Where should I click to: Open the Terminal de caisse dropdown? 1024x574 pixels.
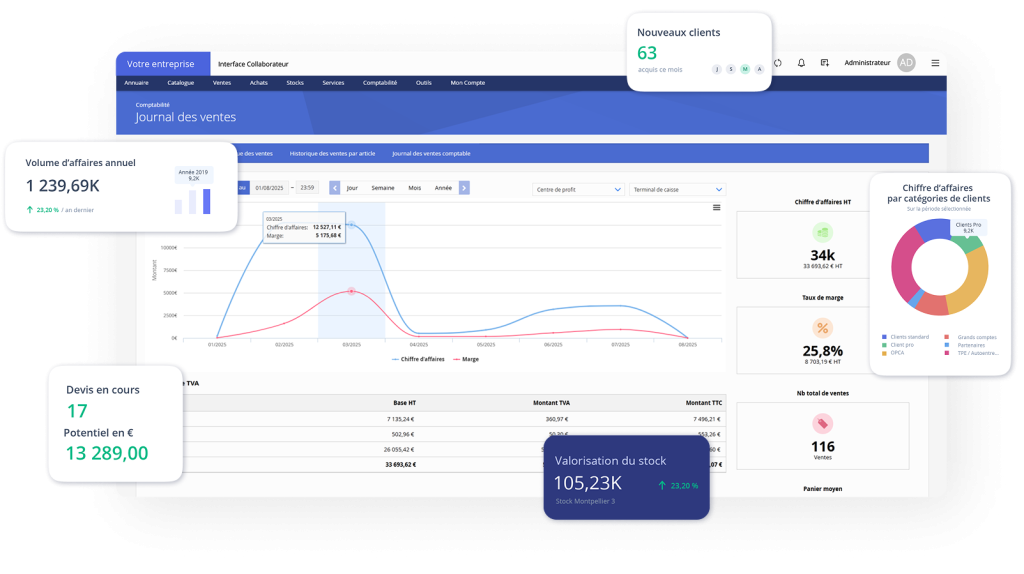coord(677,189)
